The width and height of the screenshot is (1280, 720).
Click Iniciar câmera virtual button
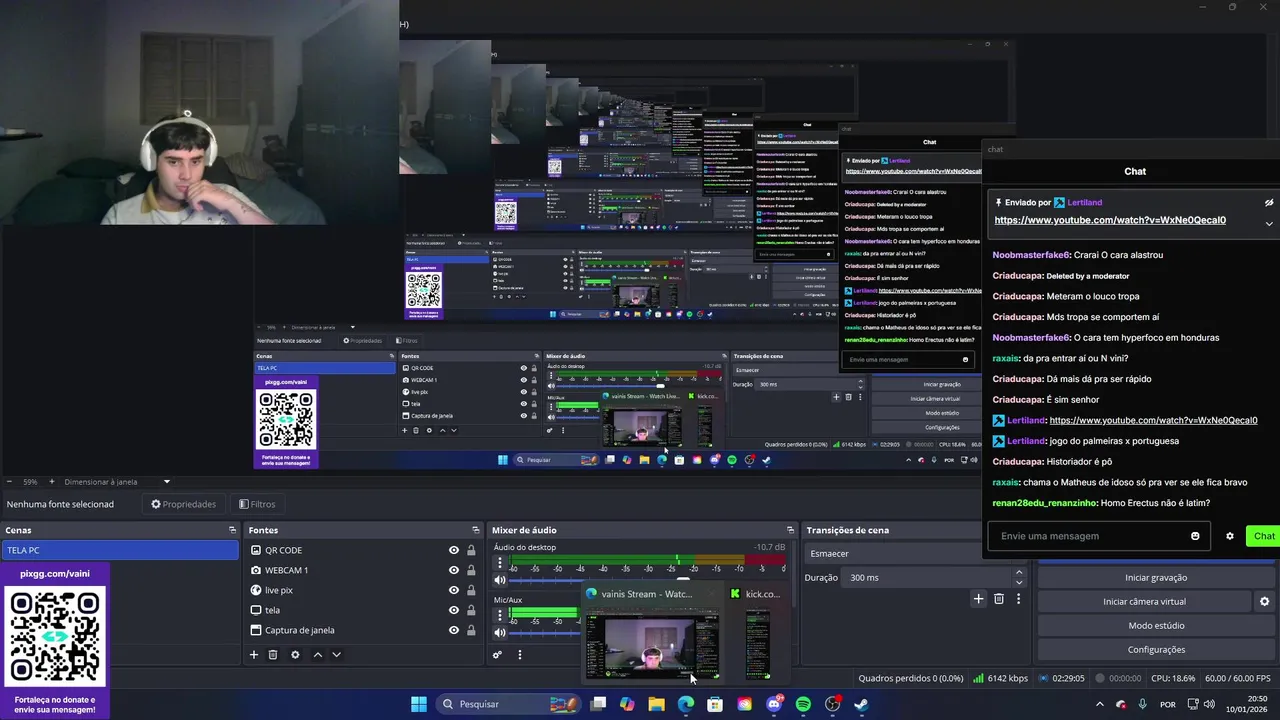(1144, 602)
